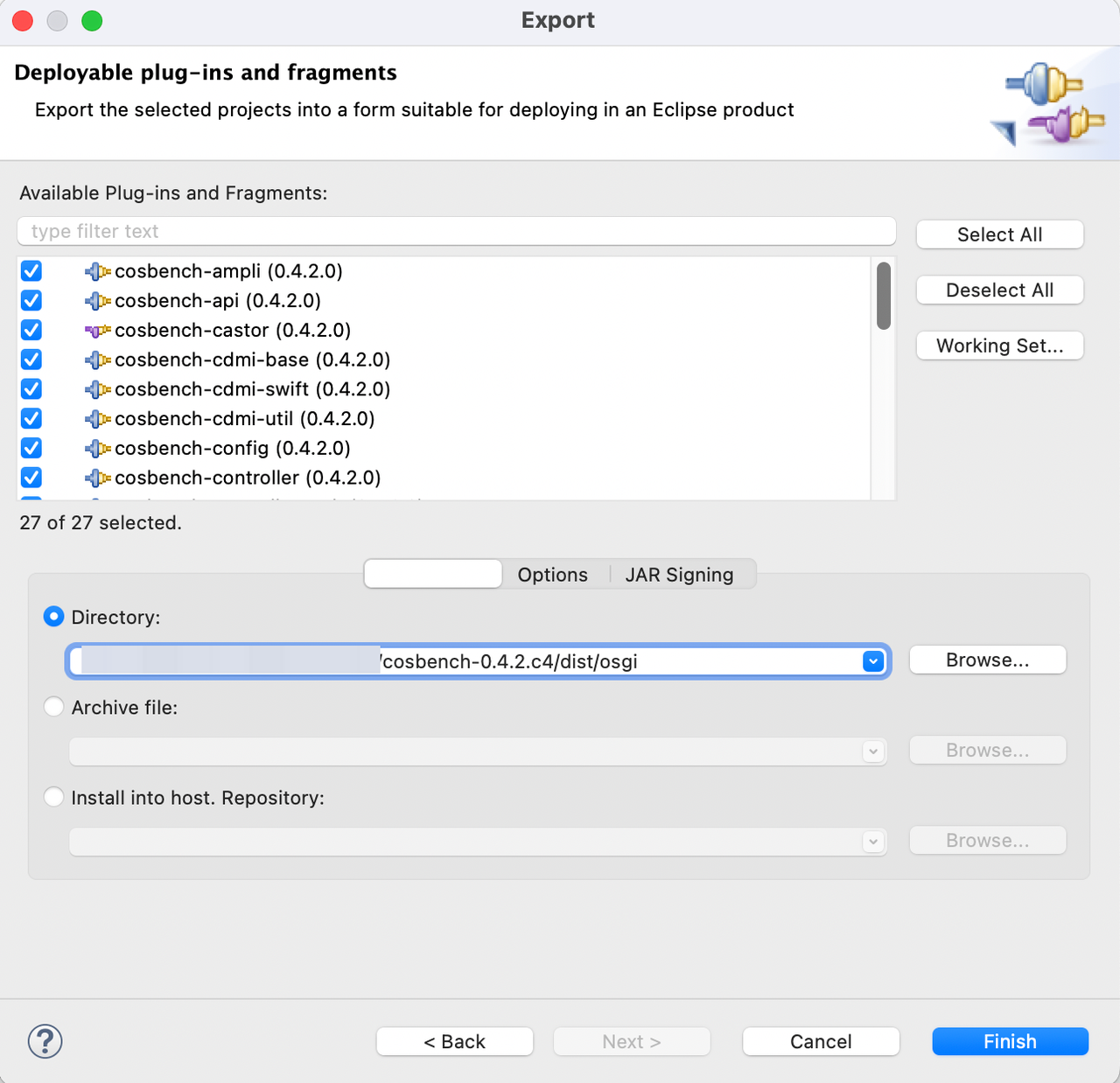
Task: Go back with the Back button
Action: point(455,1042)
